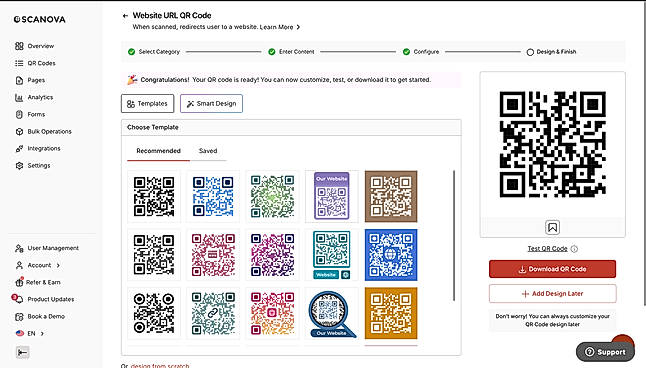
Task: Switch to the Recommended tab
Action: click(159, 151)
